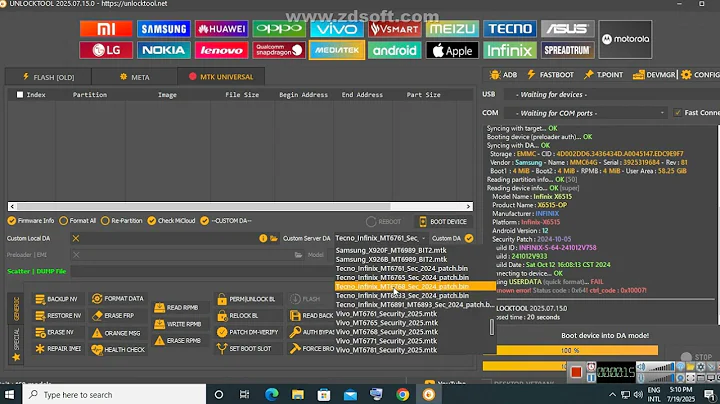Toggle the Fast Connect checkbox

678,112
